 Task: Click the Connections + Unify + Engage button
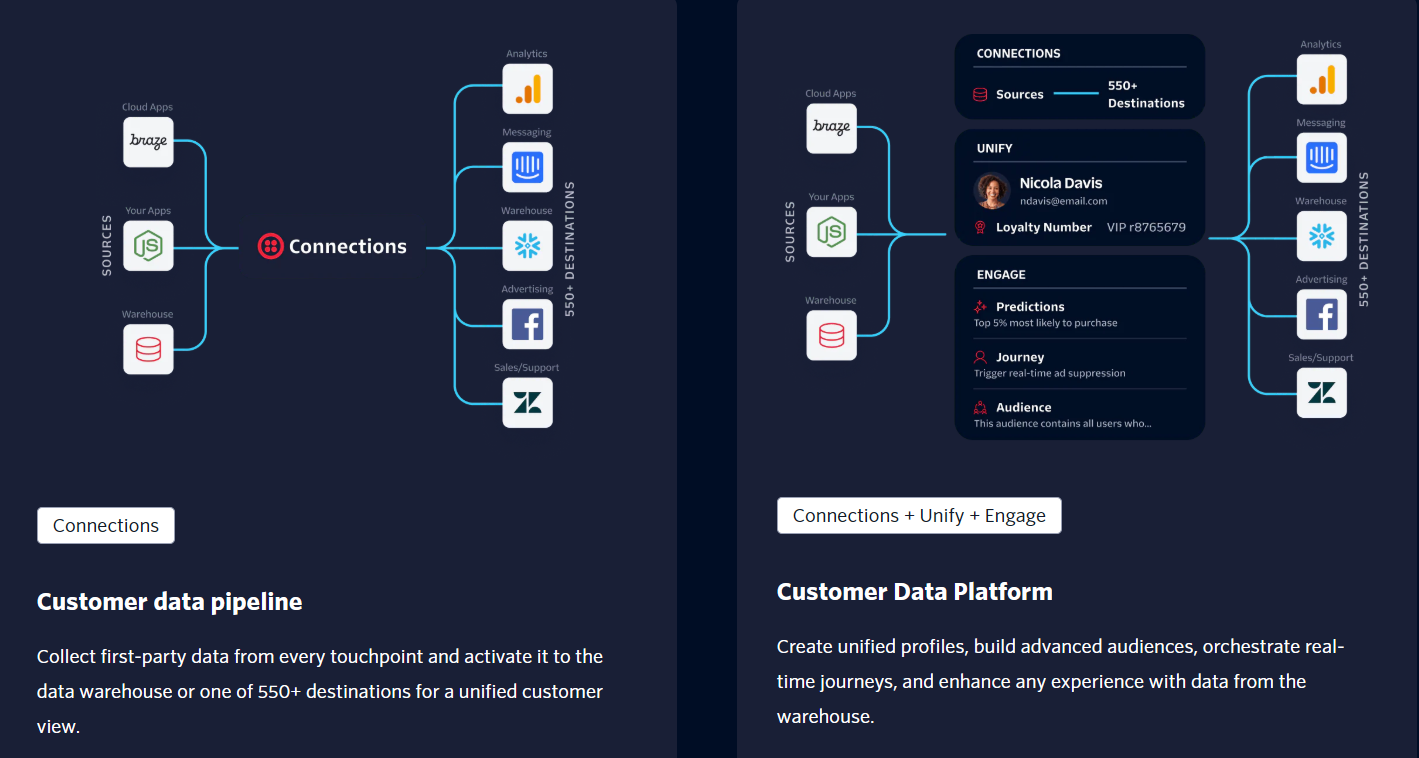[919, 516]
